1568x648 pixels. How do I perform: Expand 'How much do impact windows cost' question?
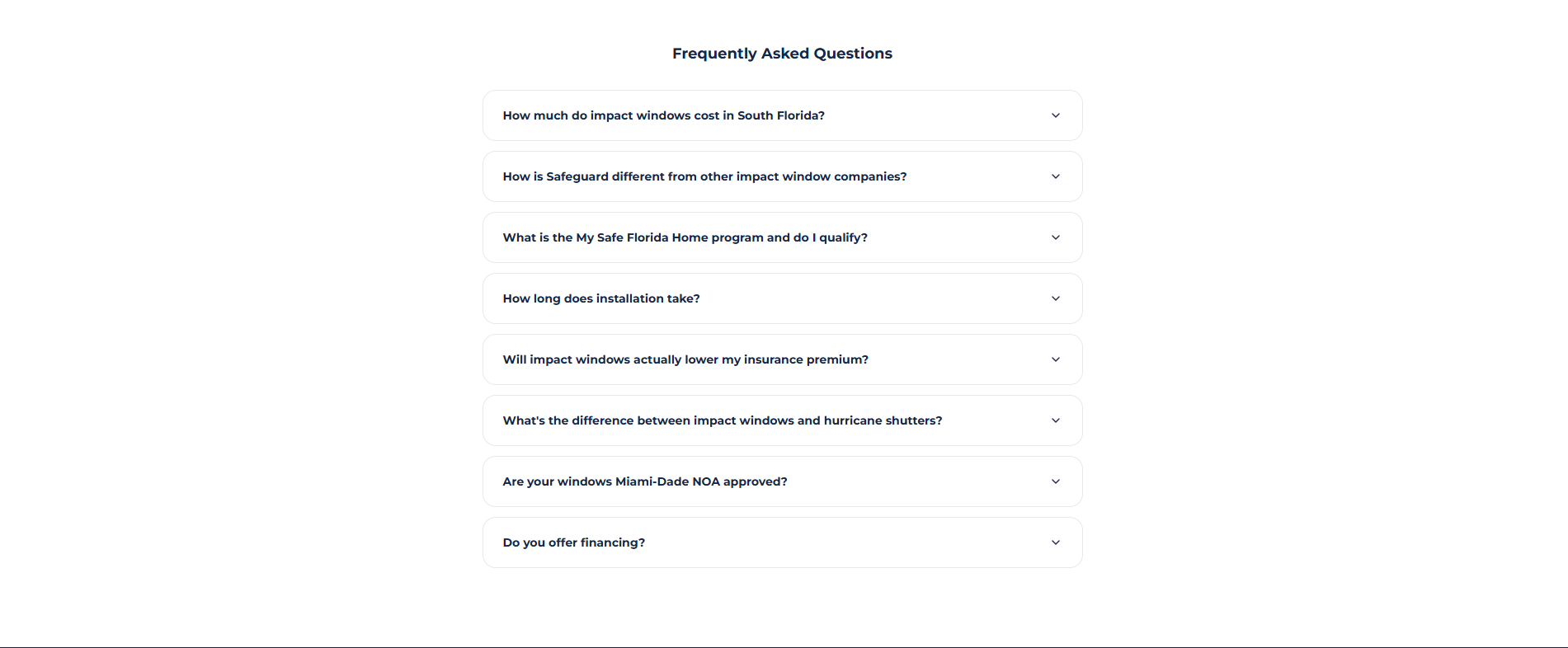click(x=664, y=115)
